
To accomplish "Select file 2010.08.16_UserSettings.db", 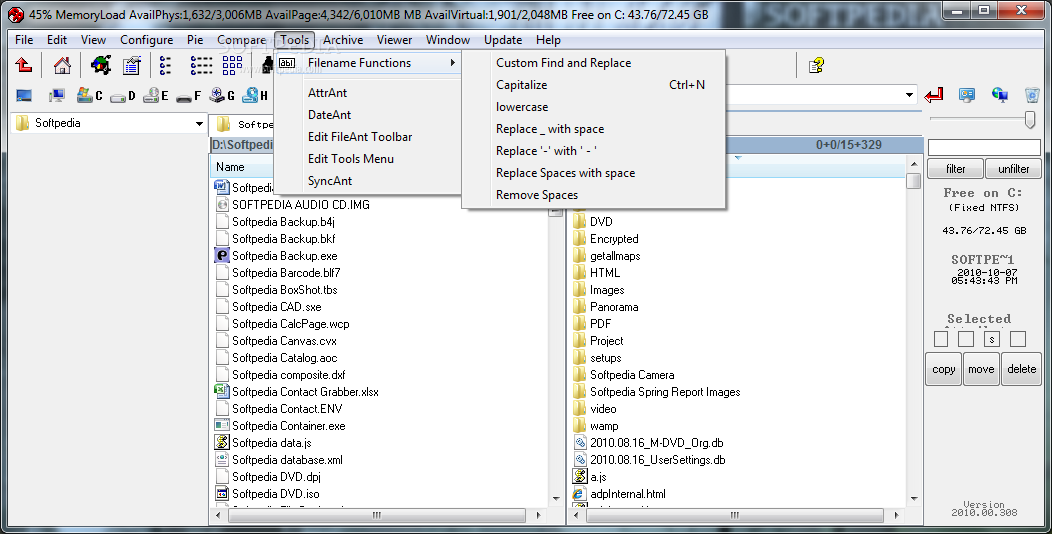I will (x=658, y=460).
